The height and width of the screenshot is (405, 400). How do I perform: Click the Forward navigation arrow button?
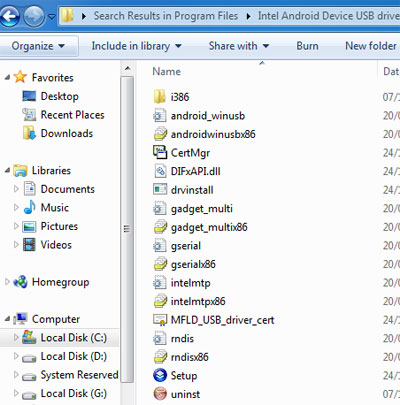(x=34, y=16)
